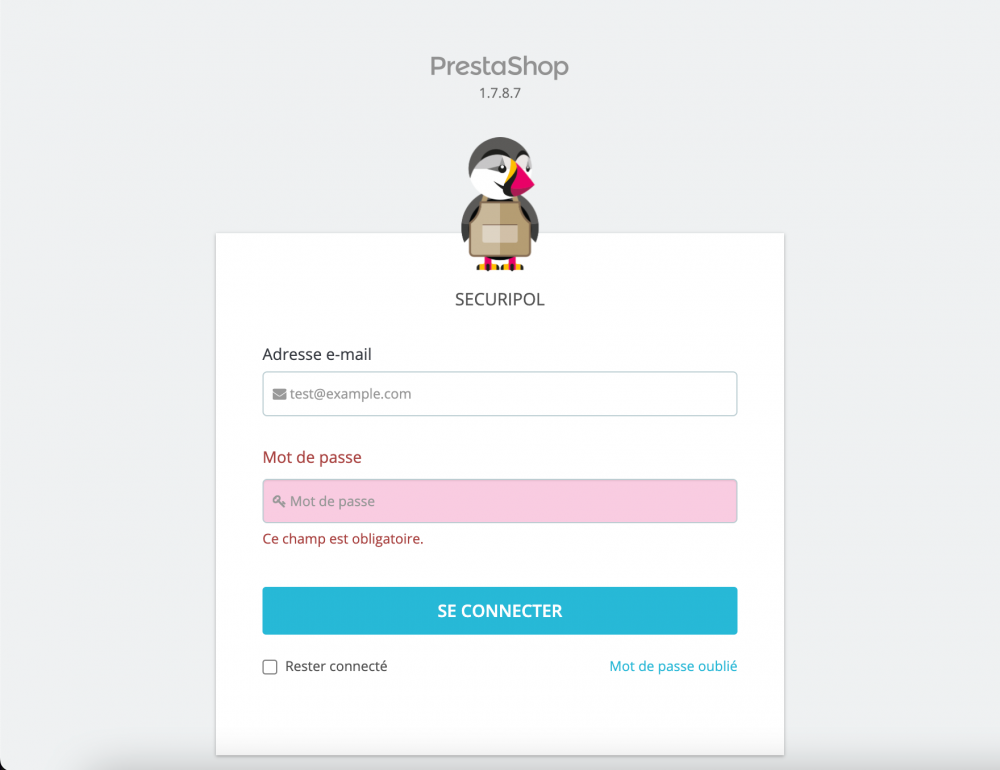Click the Ce champ est obligatoire error
The height and width of the screenshot is (770, 1000).
click(343, 539)
